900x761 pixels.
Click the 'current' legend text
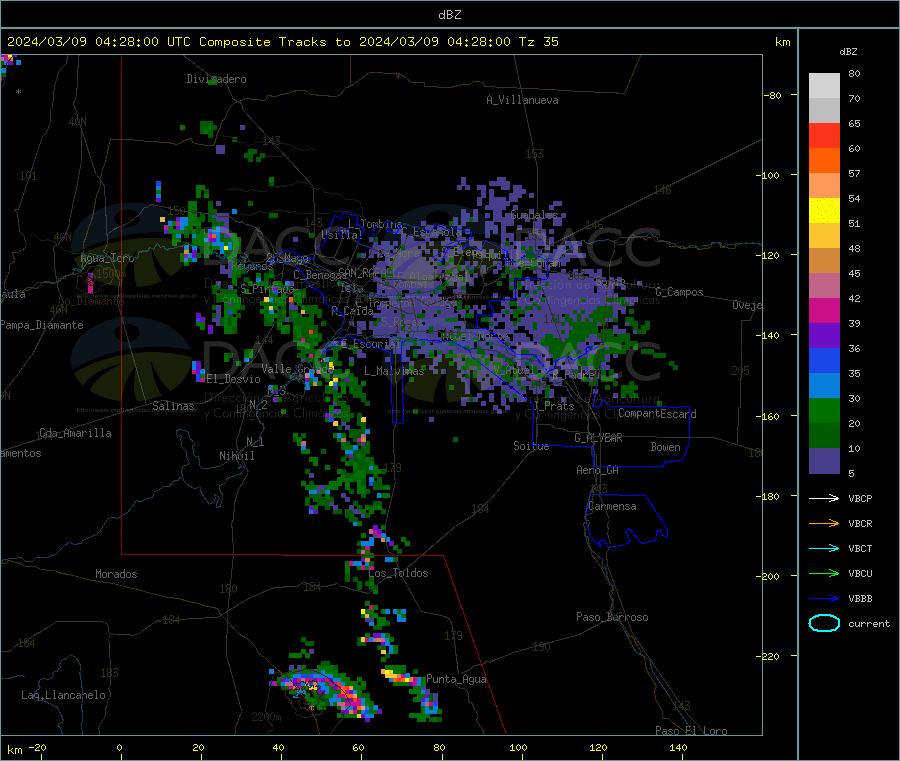click(869, 623)
